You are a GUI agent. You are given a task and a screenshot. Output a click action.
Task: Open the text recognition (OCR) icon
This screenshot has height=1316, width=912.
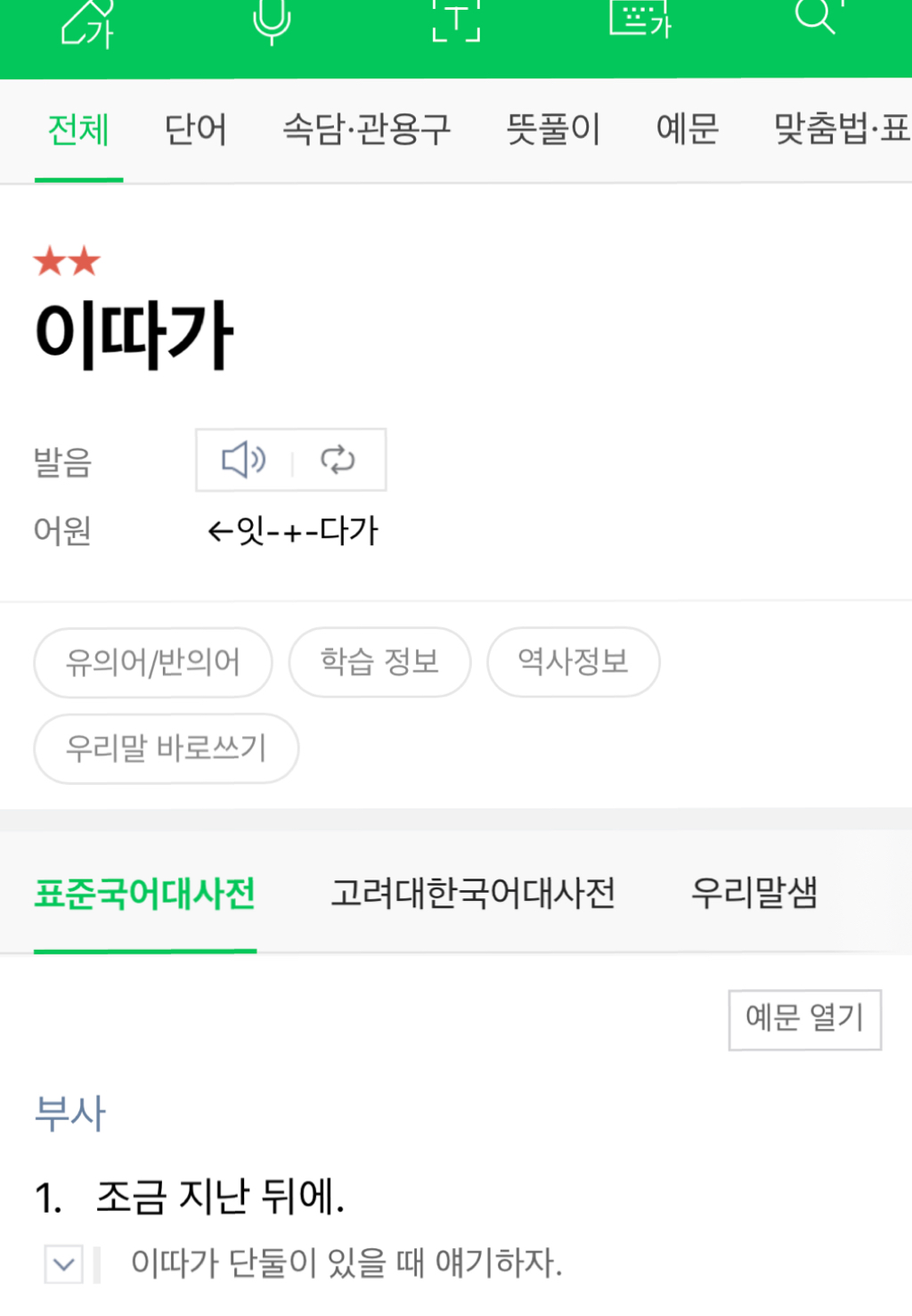pos(454,22)
